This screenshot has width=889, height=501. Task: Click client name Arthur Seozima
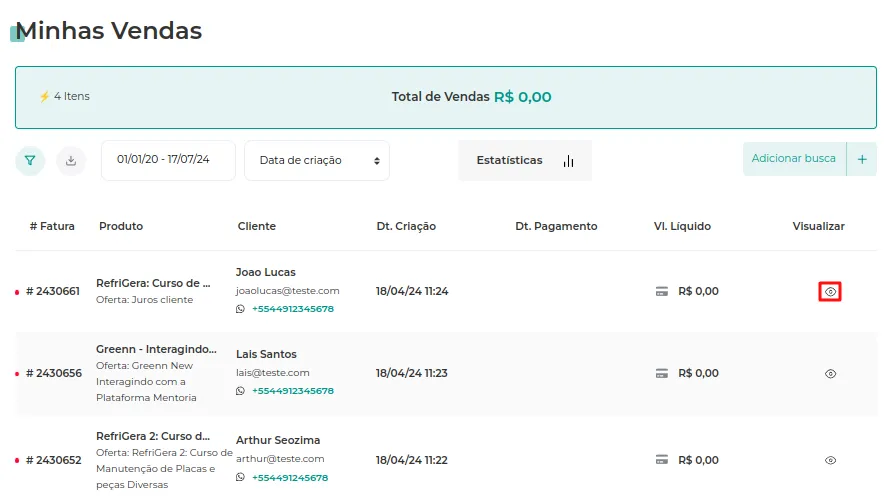(x=278, y=440)
